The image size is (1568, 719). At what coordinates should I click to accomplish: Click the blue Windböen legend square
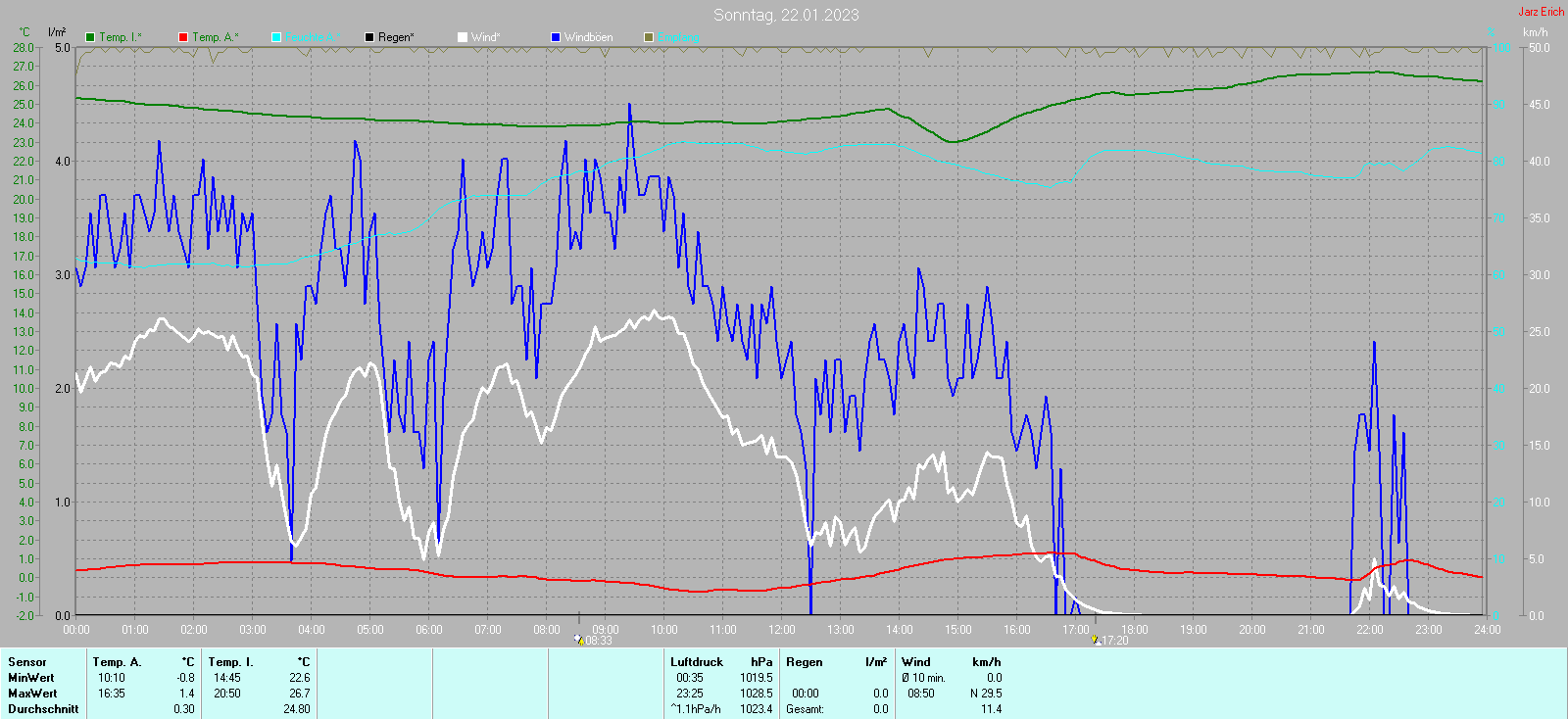pyautogui.click(x=556, y=37)
